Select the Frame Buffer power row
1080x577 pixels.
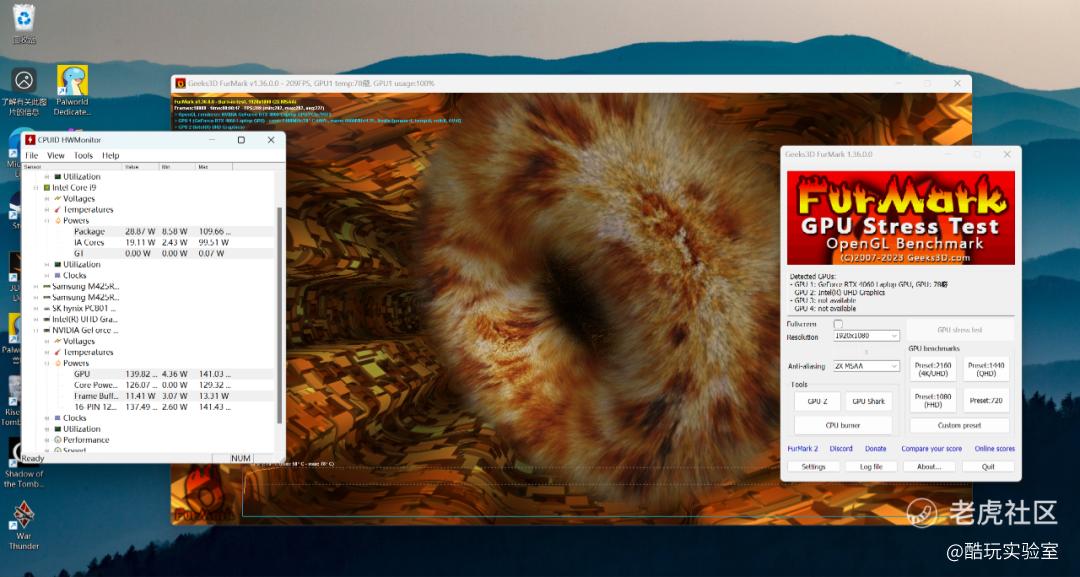point(150,396)
